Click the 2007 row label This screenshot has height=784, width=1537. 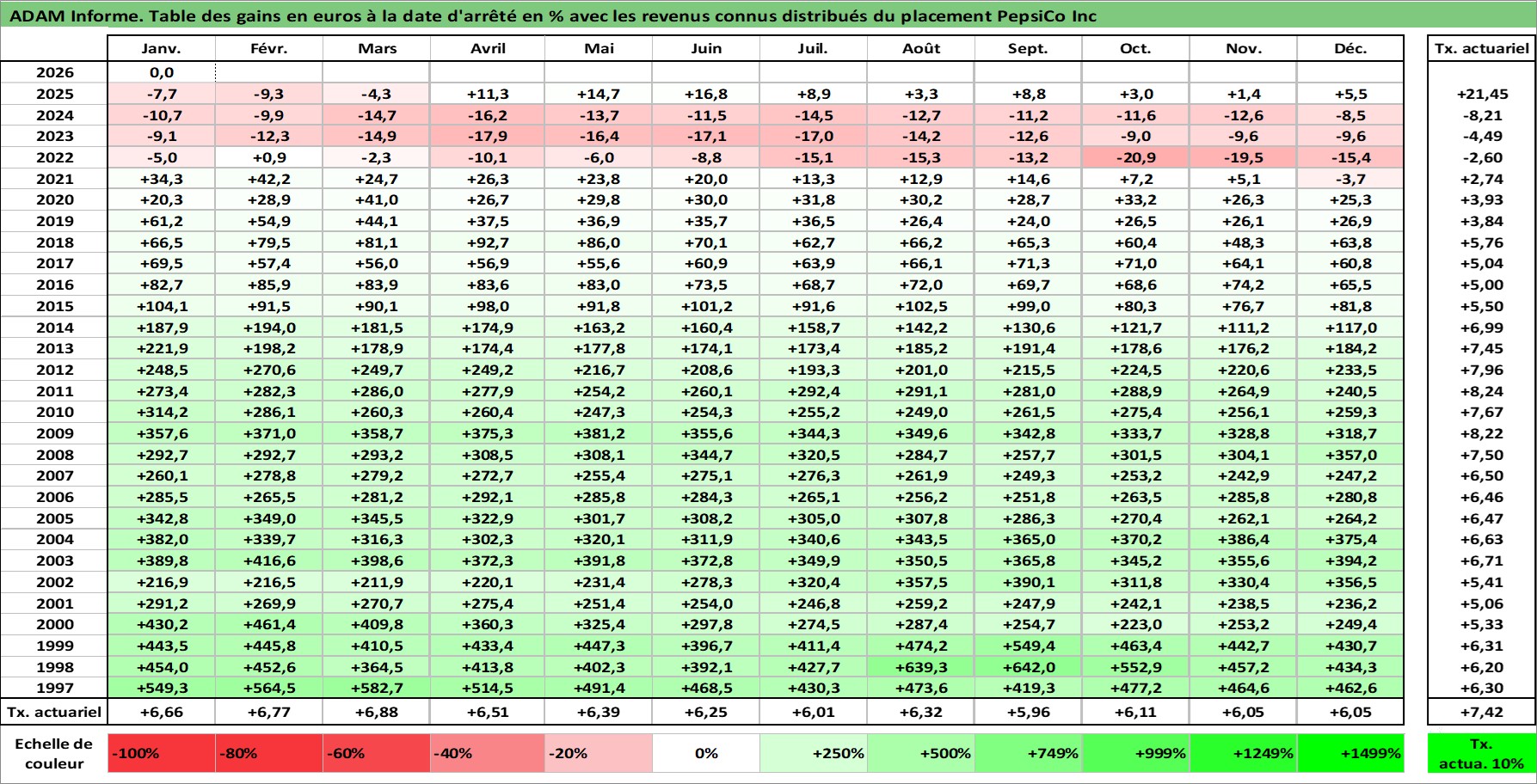[x=54, y=475]
